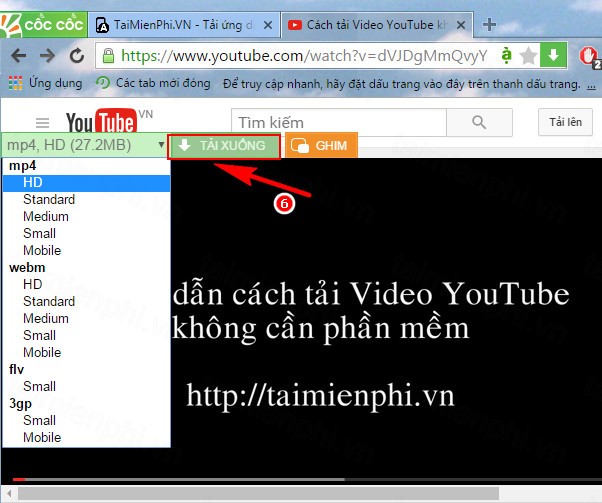This screenshot has height=503, width=602.
Task: Select Small under webm format
Action: pyautogui.click(x=86, y=335)
